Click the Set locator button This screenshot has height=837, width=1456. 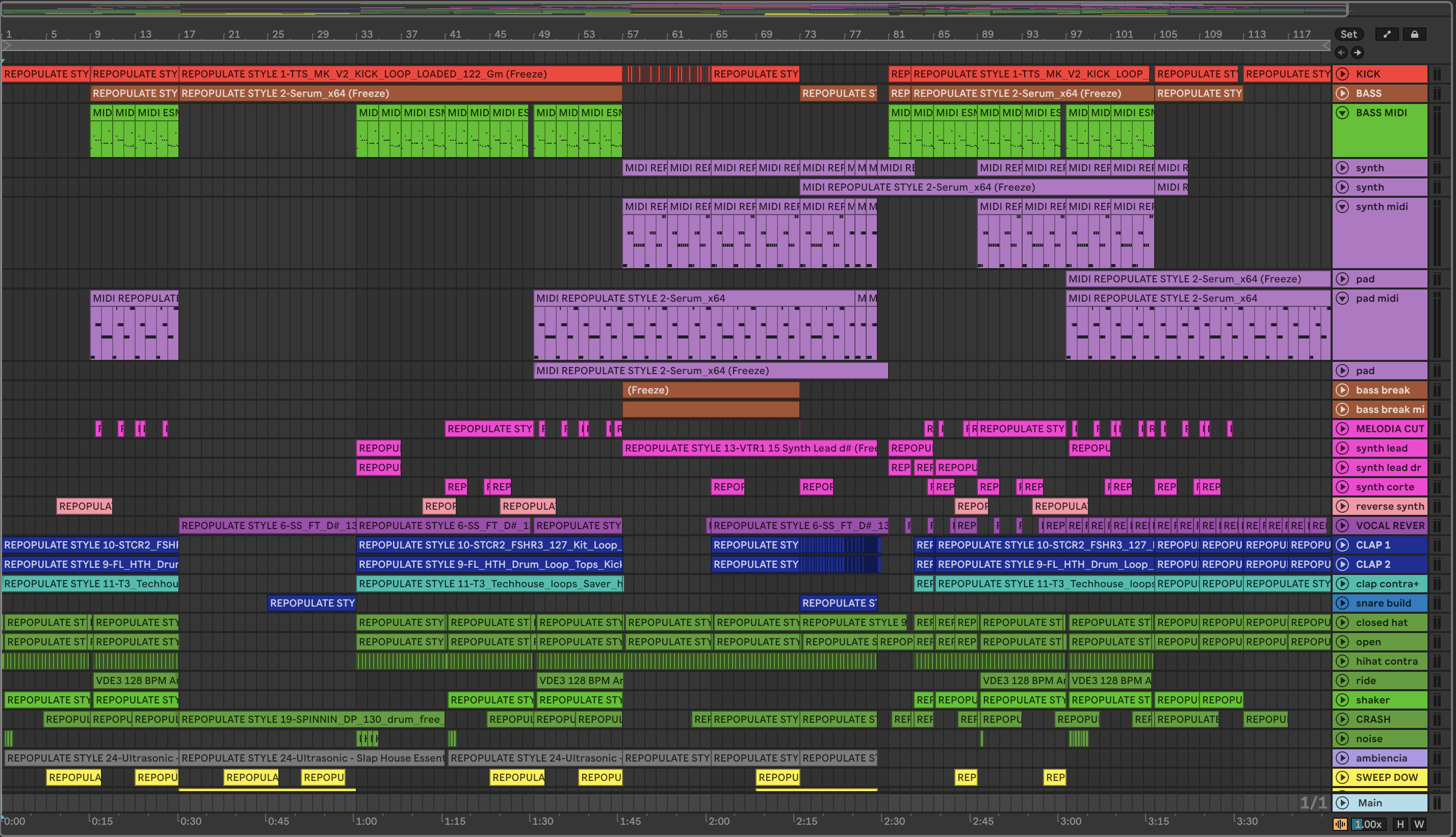(1348, 35)
